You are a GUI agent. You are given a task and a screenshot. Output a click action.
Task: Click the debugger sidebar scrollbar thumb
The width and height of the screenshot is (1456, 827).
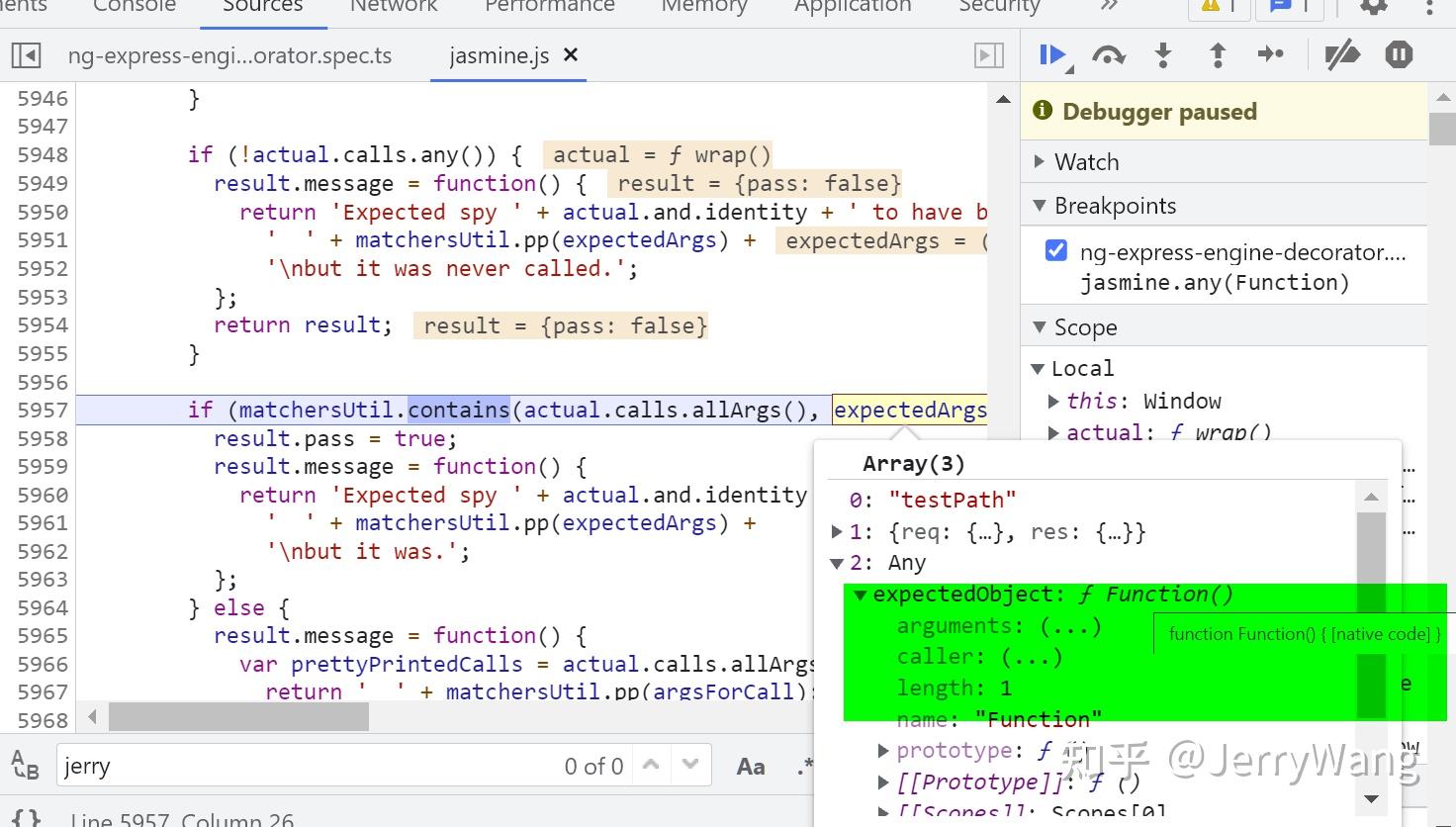pos(1441,130)
